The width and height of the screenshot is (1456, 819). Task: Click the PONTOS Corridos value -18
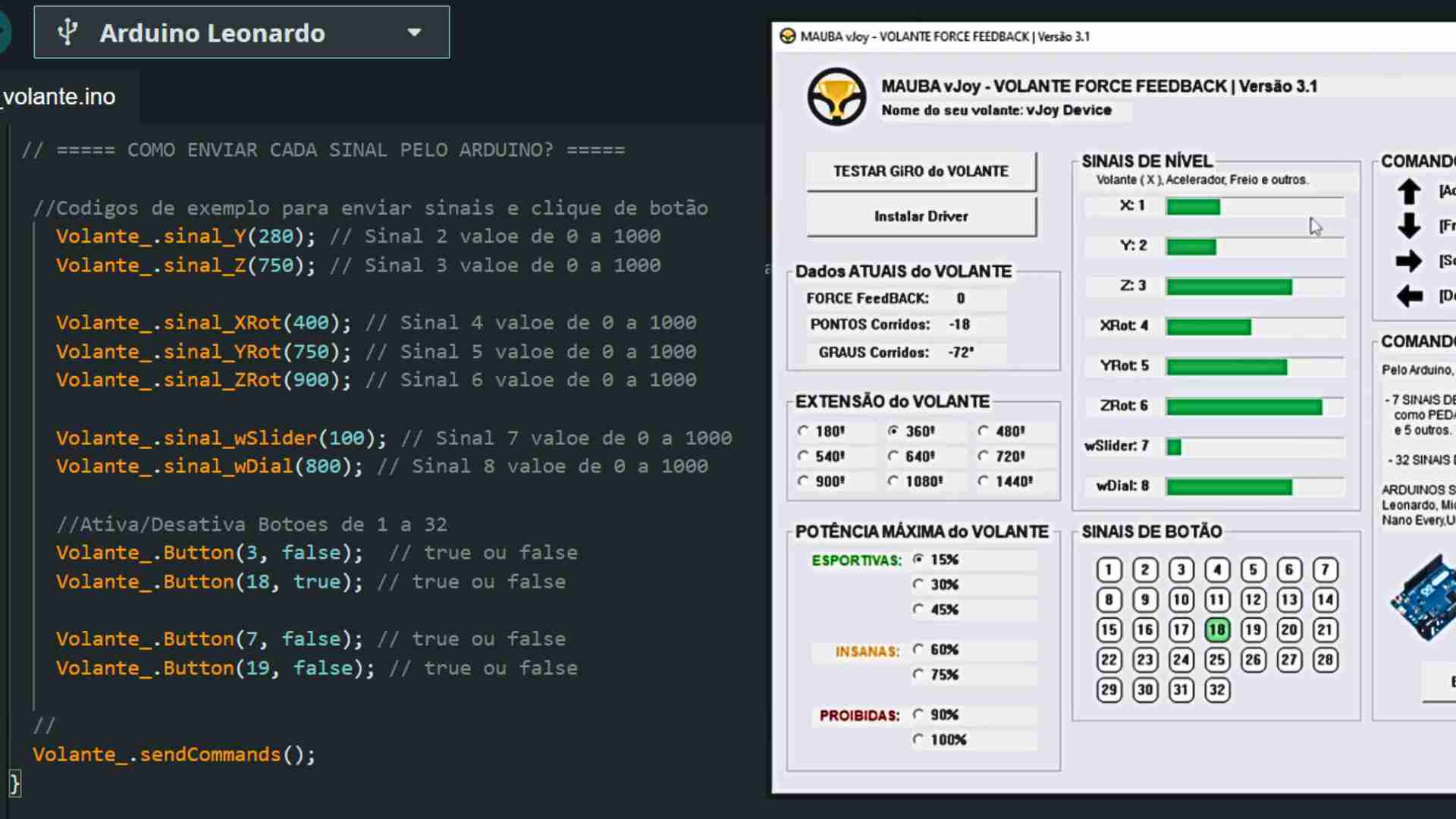coord(959,325)
